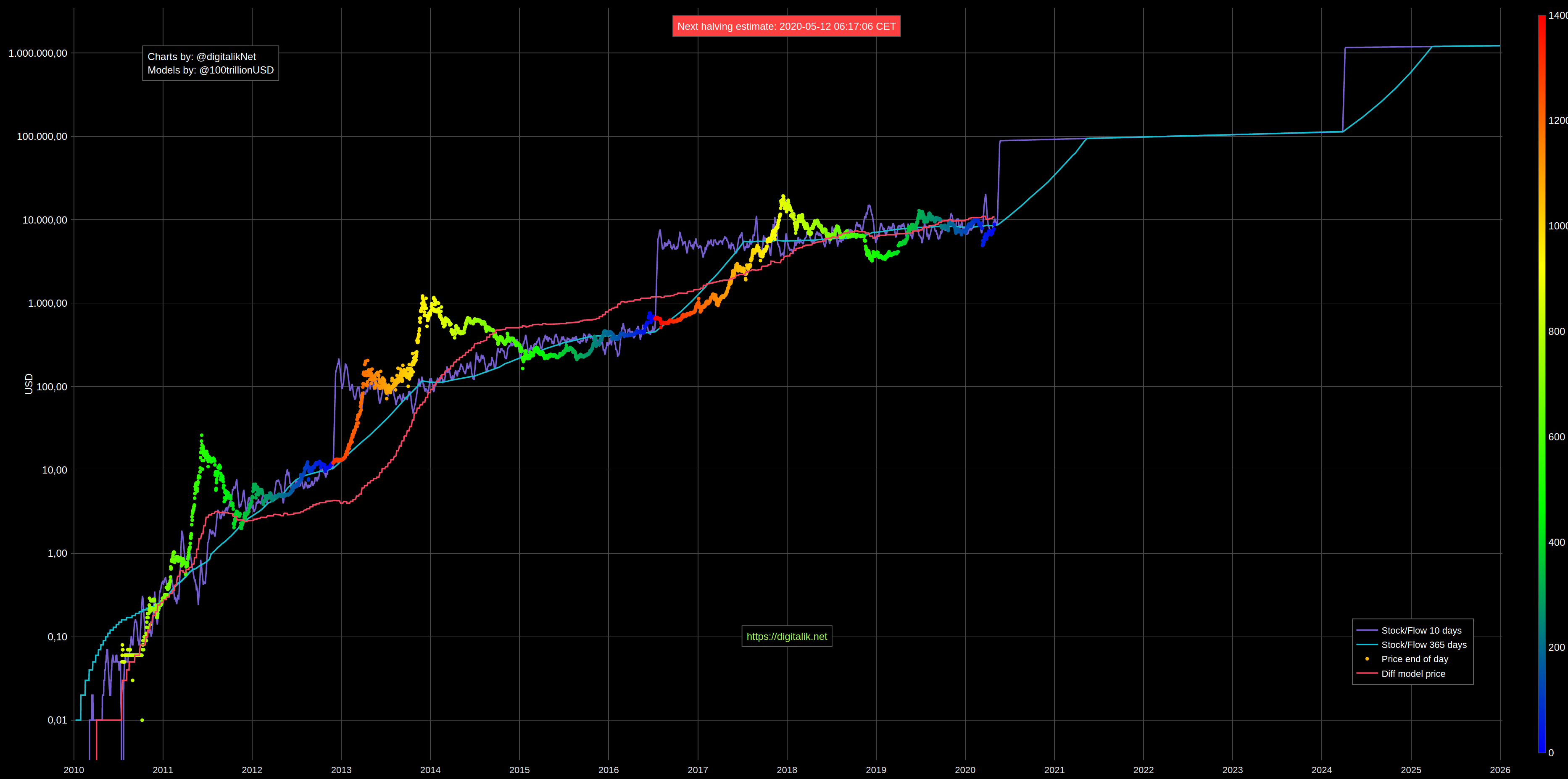Click the 800 colorbar tick label
Viewport: 1568px width, 779px height.
pyautogui.click(x=1556, y=332)
